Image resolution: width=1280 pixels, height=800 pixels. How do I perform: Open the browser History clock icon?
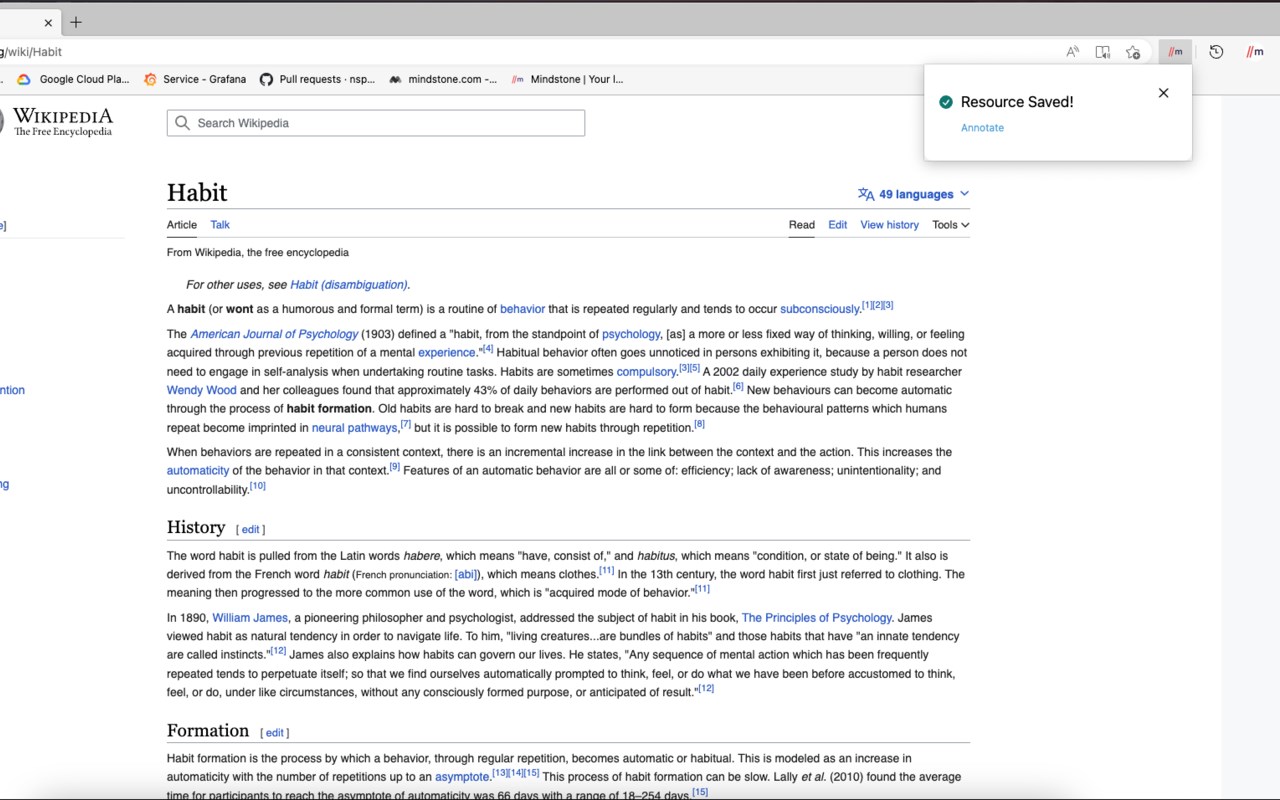(x=1216, y=52)
